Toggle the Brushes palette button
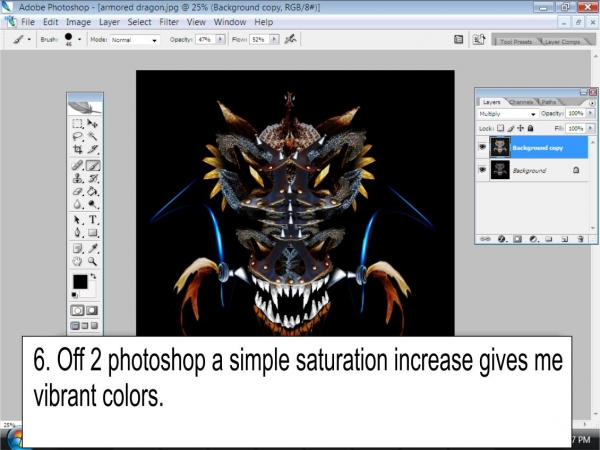This screenshot has height=450, width=600. [x=458, y=39]
